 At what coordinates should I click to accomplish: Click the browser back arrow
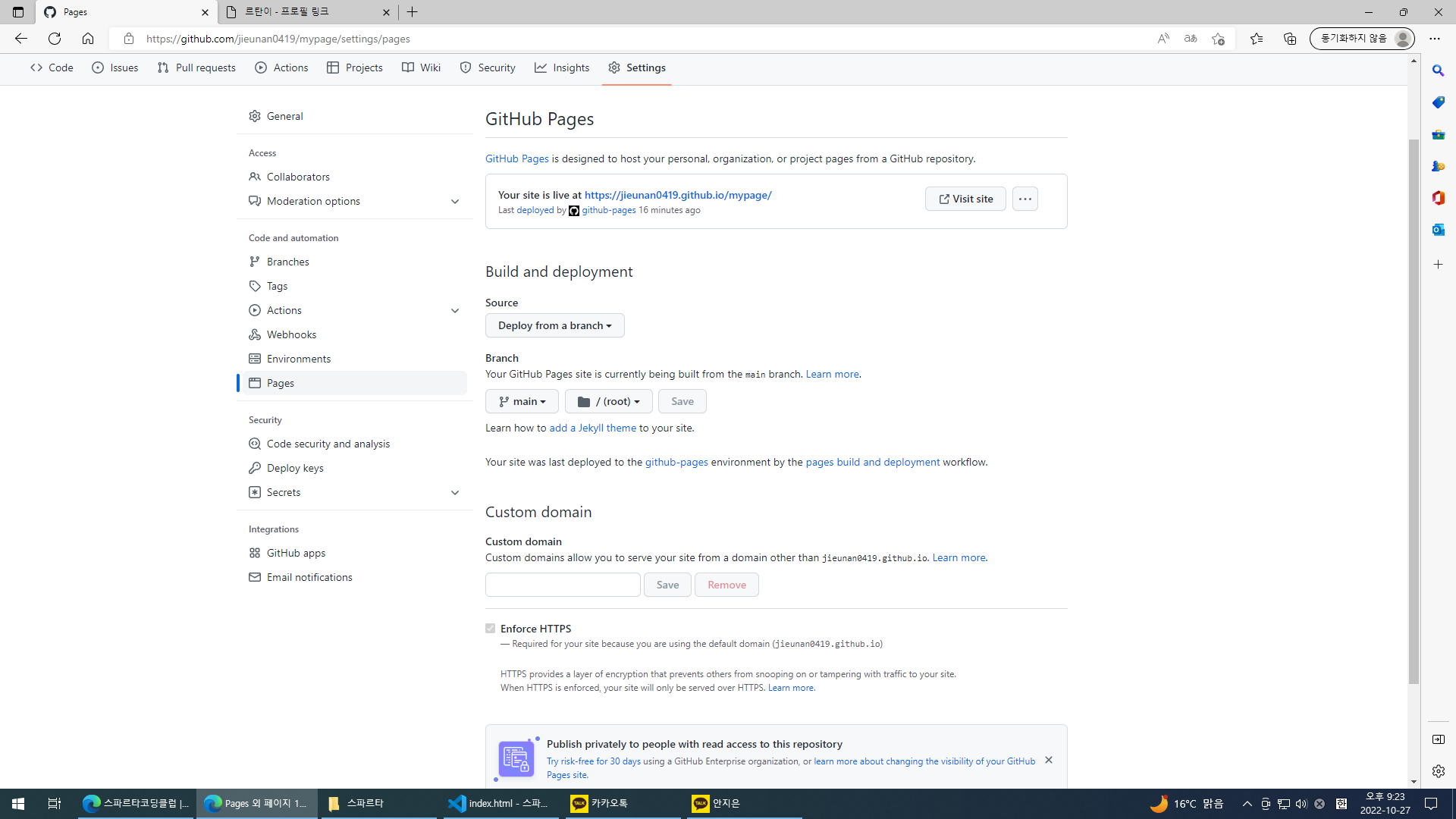tap(21, 39)
